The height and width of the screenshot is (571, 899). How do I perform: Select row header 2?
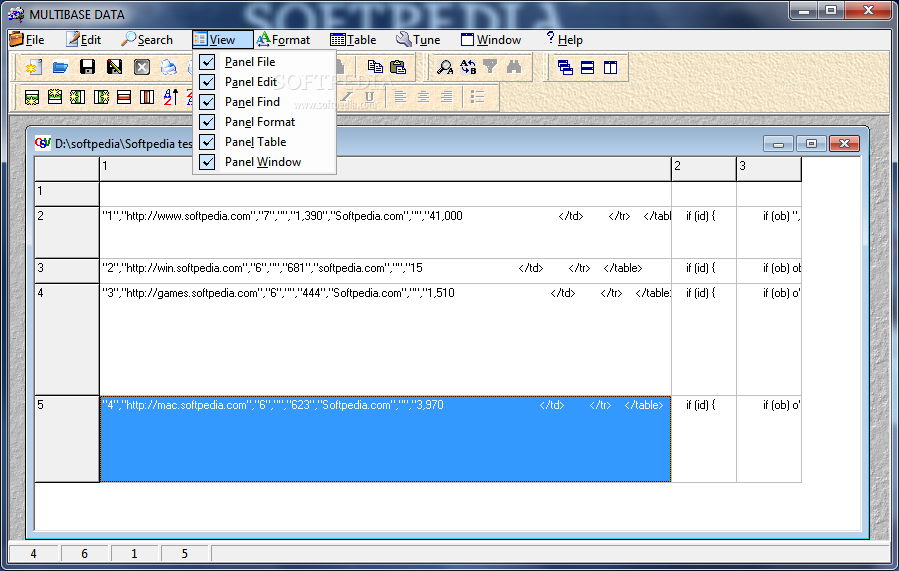tap(67, 232)
